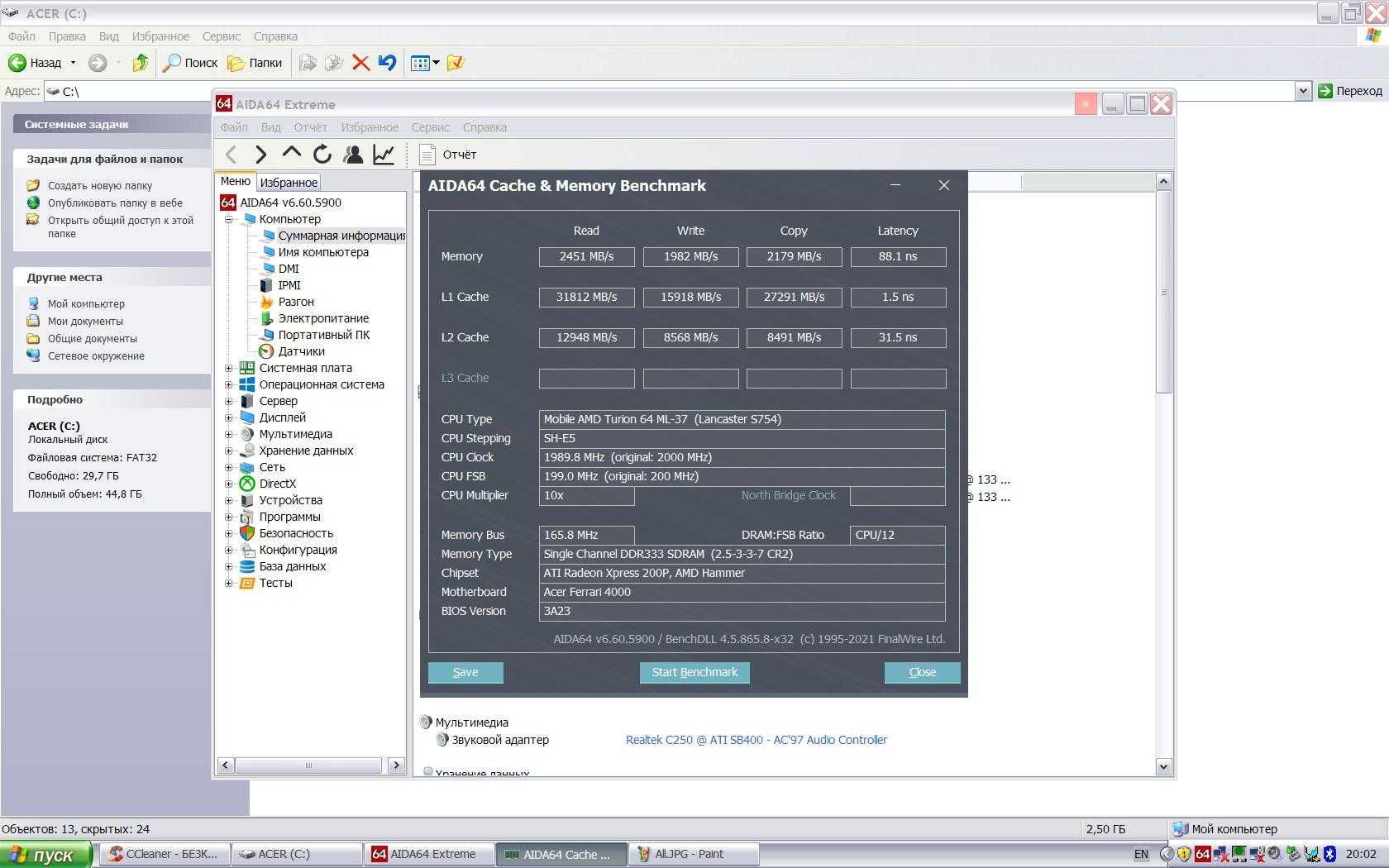Viewport: 1389px width, 868px height.
Task: Click the AIDA64 forward navigation arrow
Action: (x=261, y=155)
